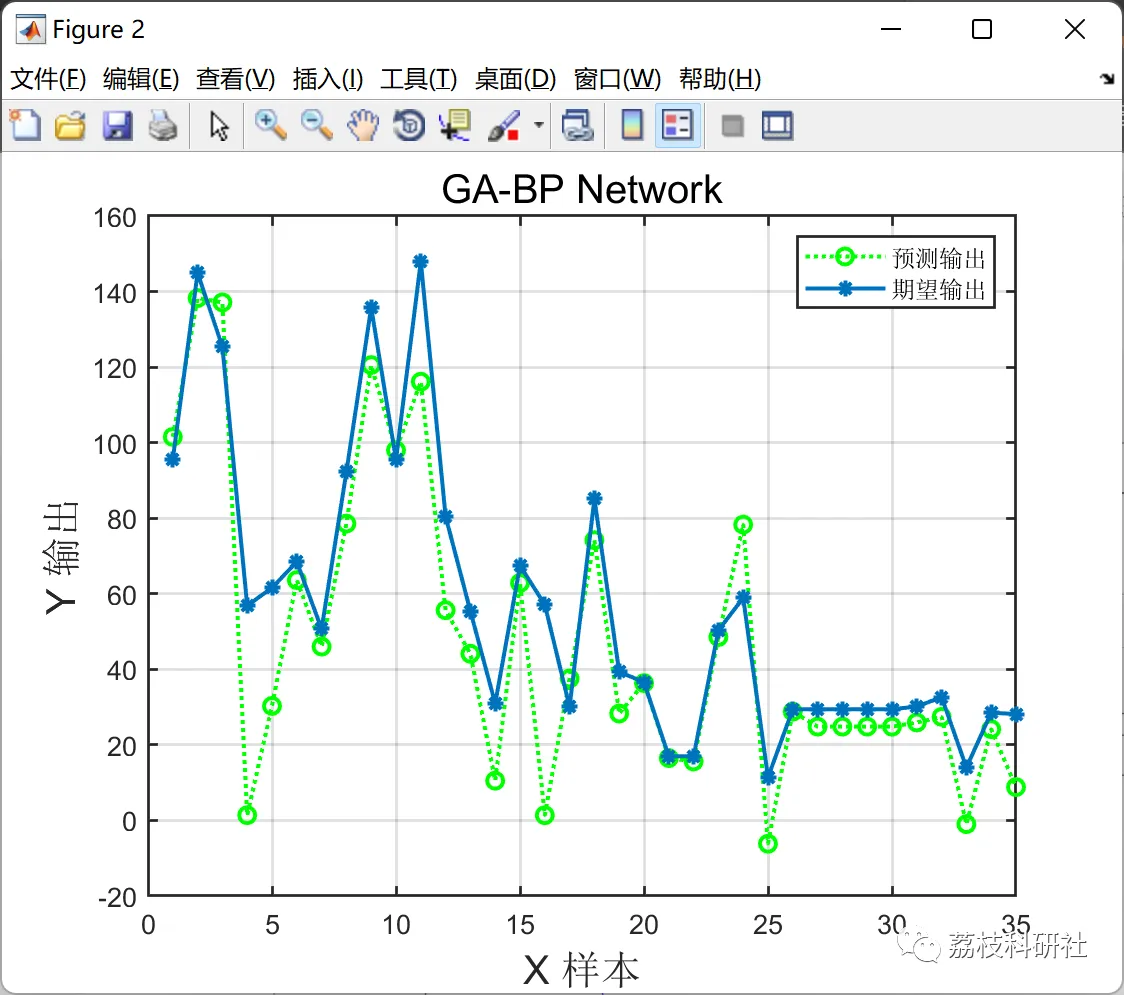Select the Edit Plot arrow tool
This screenshot has width=1124, height=995.
click(219, 125)
